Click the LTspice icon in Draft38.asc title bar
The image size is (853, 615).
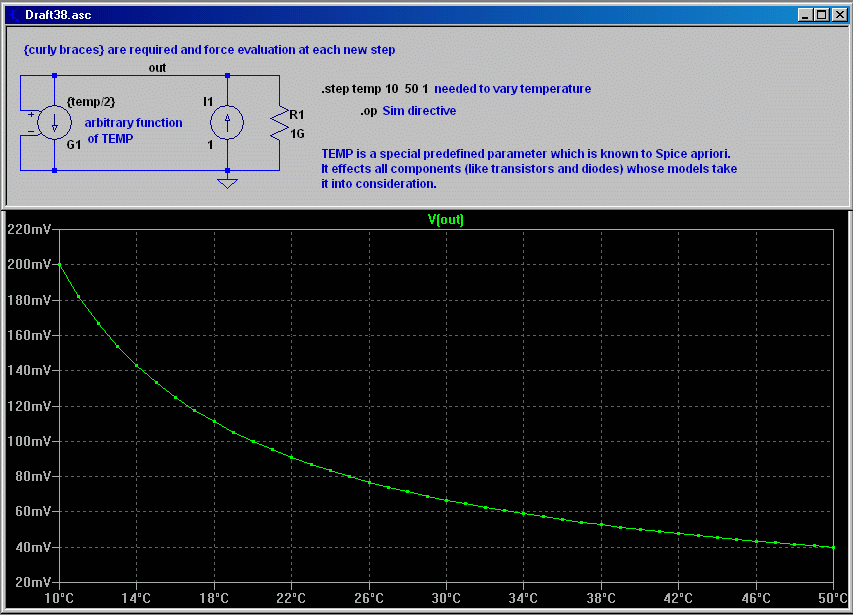(x=15, y=15)
